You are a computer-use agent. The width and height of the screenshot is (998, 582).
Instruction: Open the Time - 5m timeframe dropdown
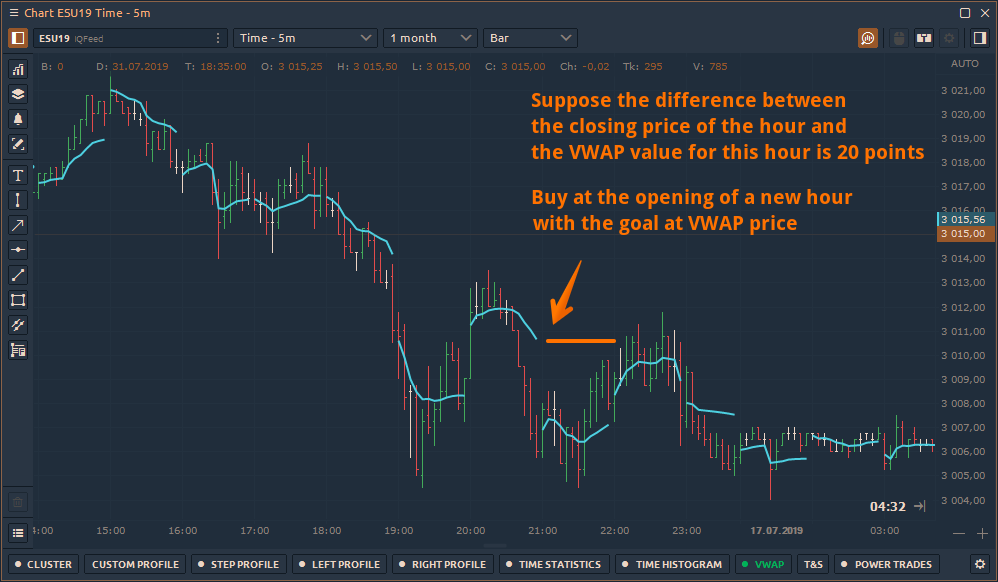pos(305,38)
